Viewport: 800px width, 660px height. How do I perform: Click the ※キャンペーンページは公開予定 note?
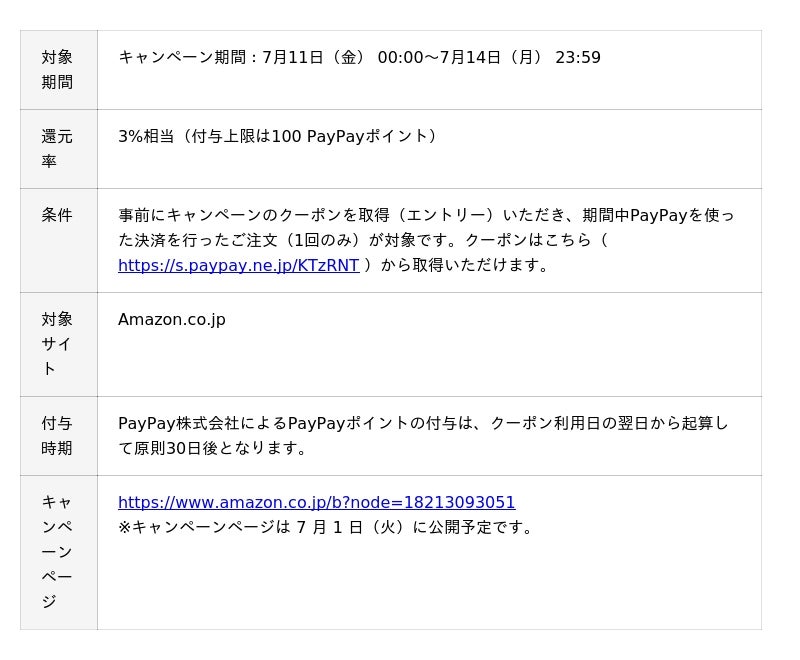click(326, 527)
